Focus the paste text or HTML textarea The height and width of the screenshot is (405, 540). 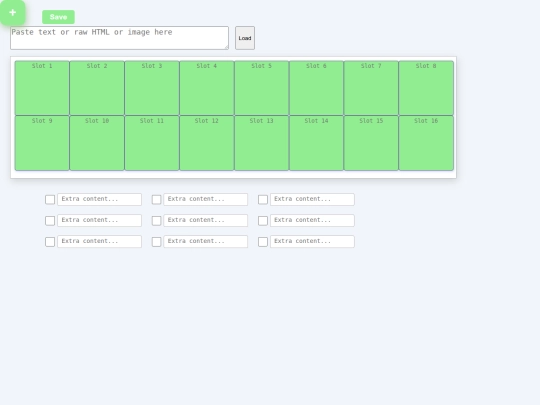(119, 38)
